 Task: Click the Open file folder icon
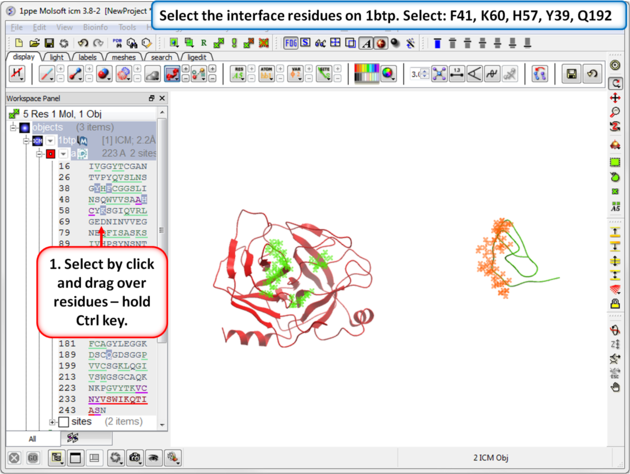(x=33, y=43)
